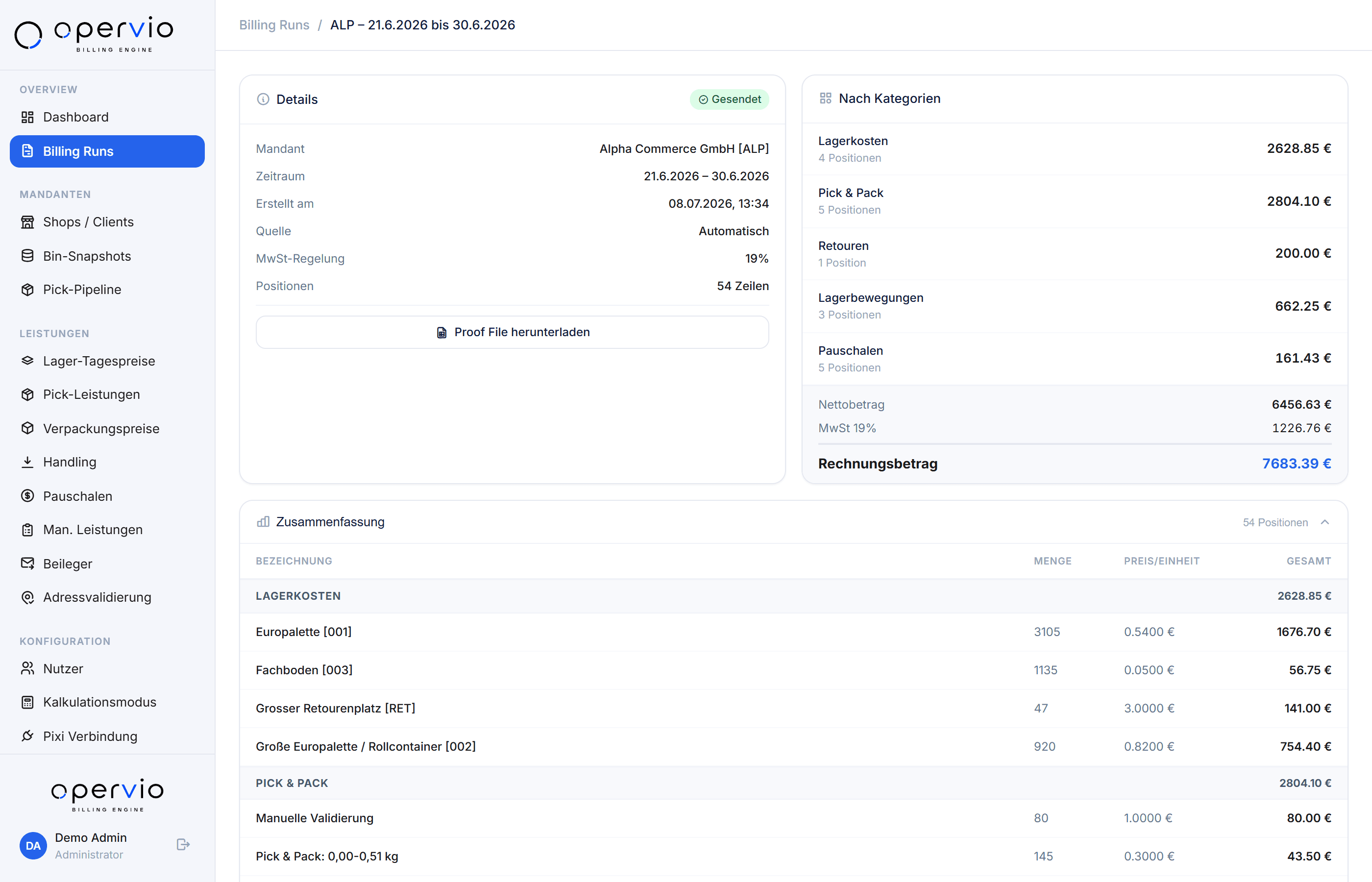Screen dimensions: 1372x882
Task: Click the Pick & Pack category row
Action: point(1074,201)
